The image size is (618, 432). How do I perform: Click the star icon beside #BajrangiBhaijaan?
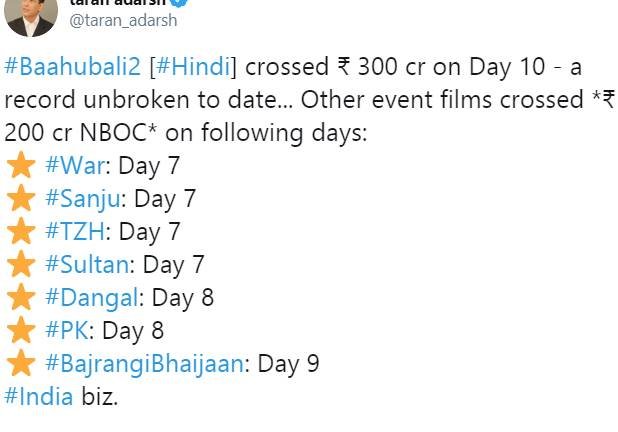[21, 363]
